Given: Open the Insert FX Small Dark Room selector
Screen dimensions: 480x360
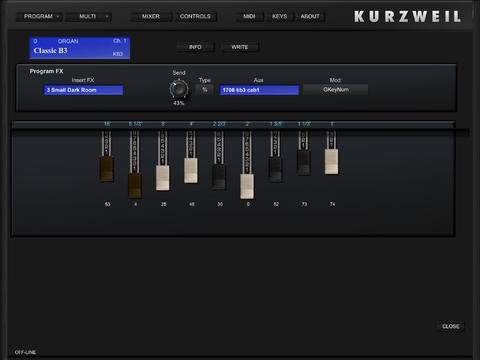Looking at the screenshot, I should point(83,90).
